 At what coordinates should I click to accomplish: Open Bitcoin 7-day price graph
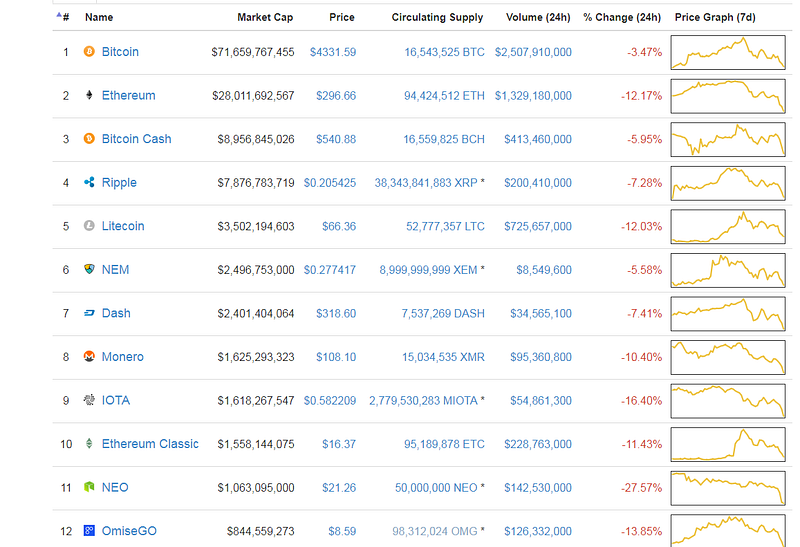(728, 52)
